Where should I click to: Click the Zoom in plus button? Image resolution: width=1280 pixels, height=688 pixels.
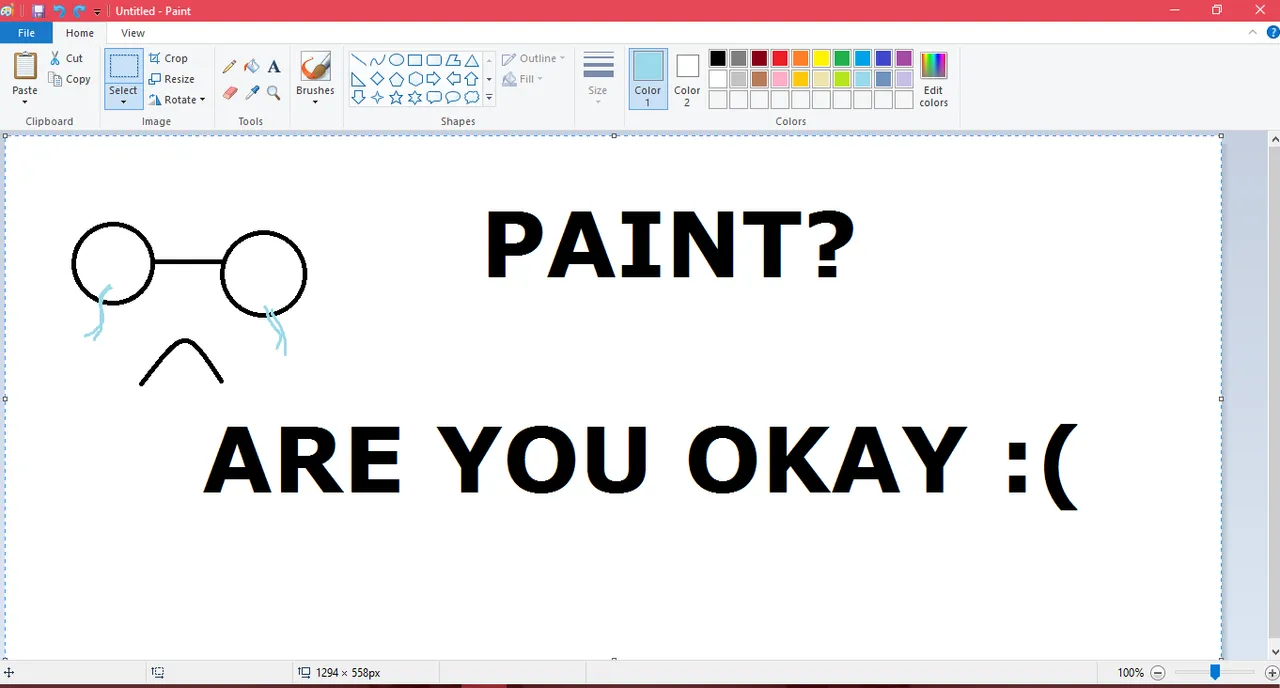coord(1272,673)
